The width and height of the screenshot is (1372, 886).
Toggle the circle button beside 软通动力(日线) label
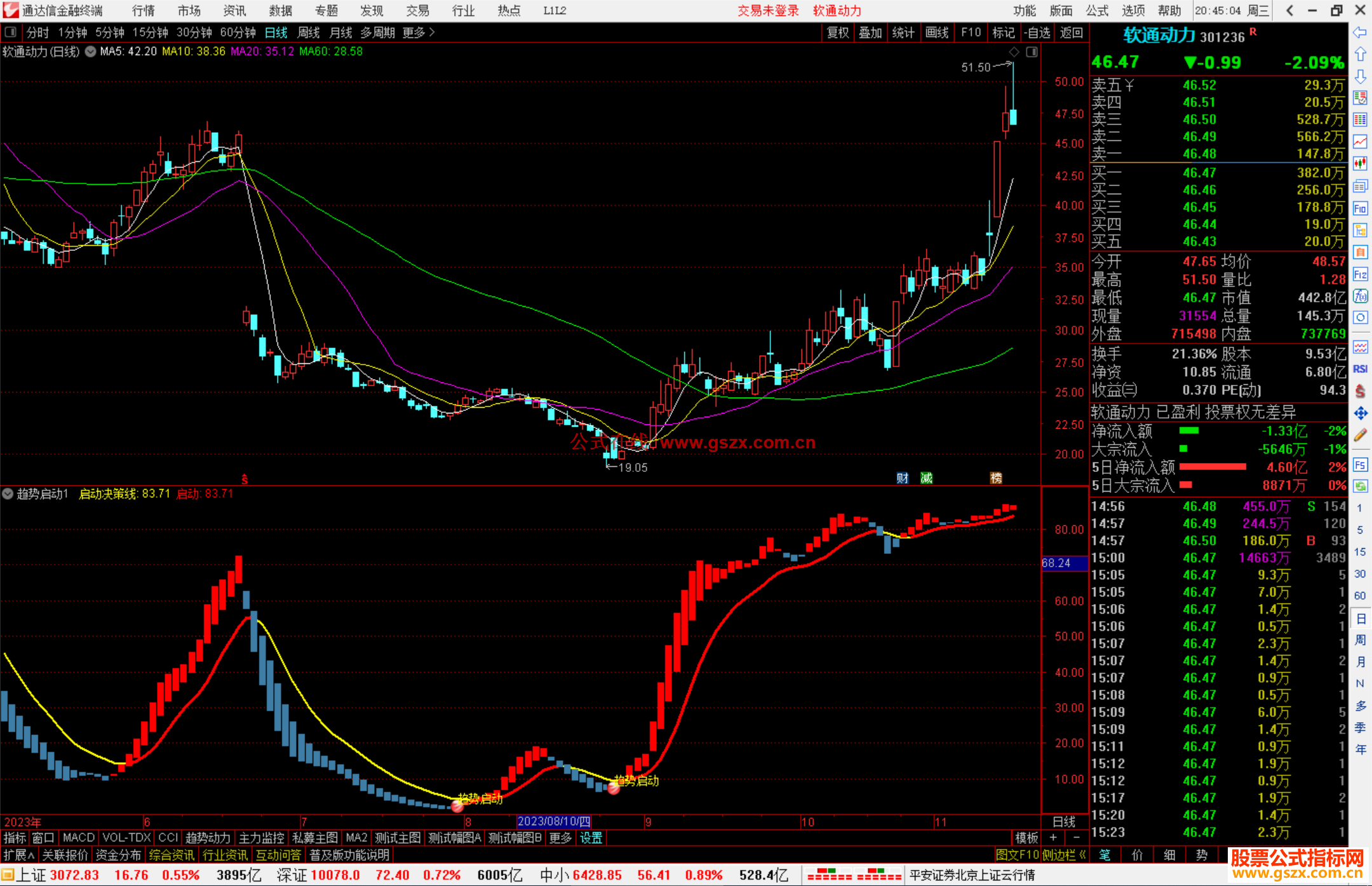tap(91, 51)
